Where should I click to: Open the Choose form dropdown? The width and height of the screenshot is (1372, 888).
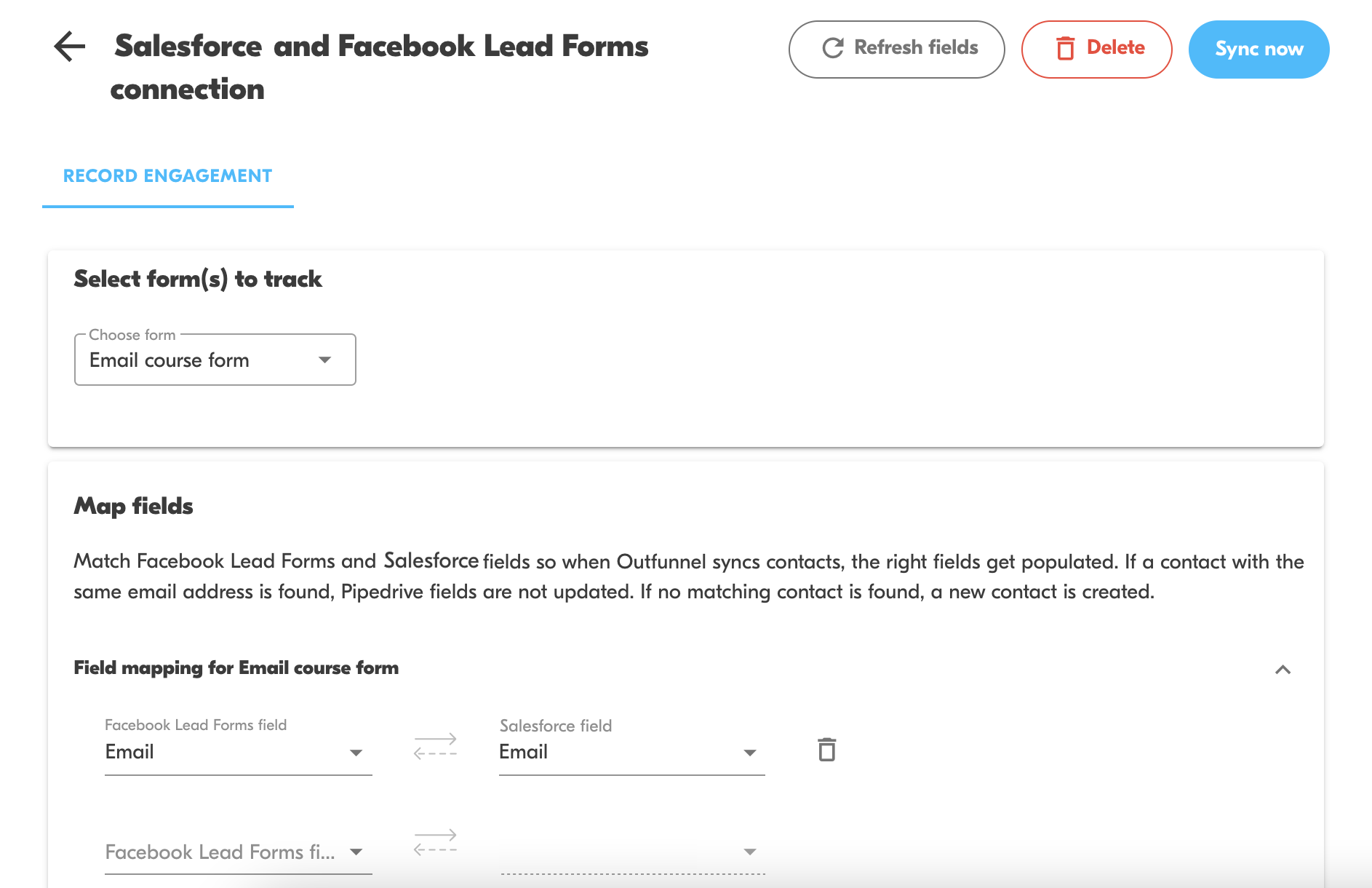tap(324, 360)
